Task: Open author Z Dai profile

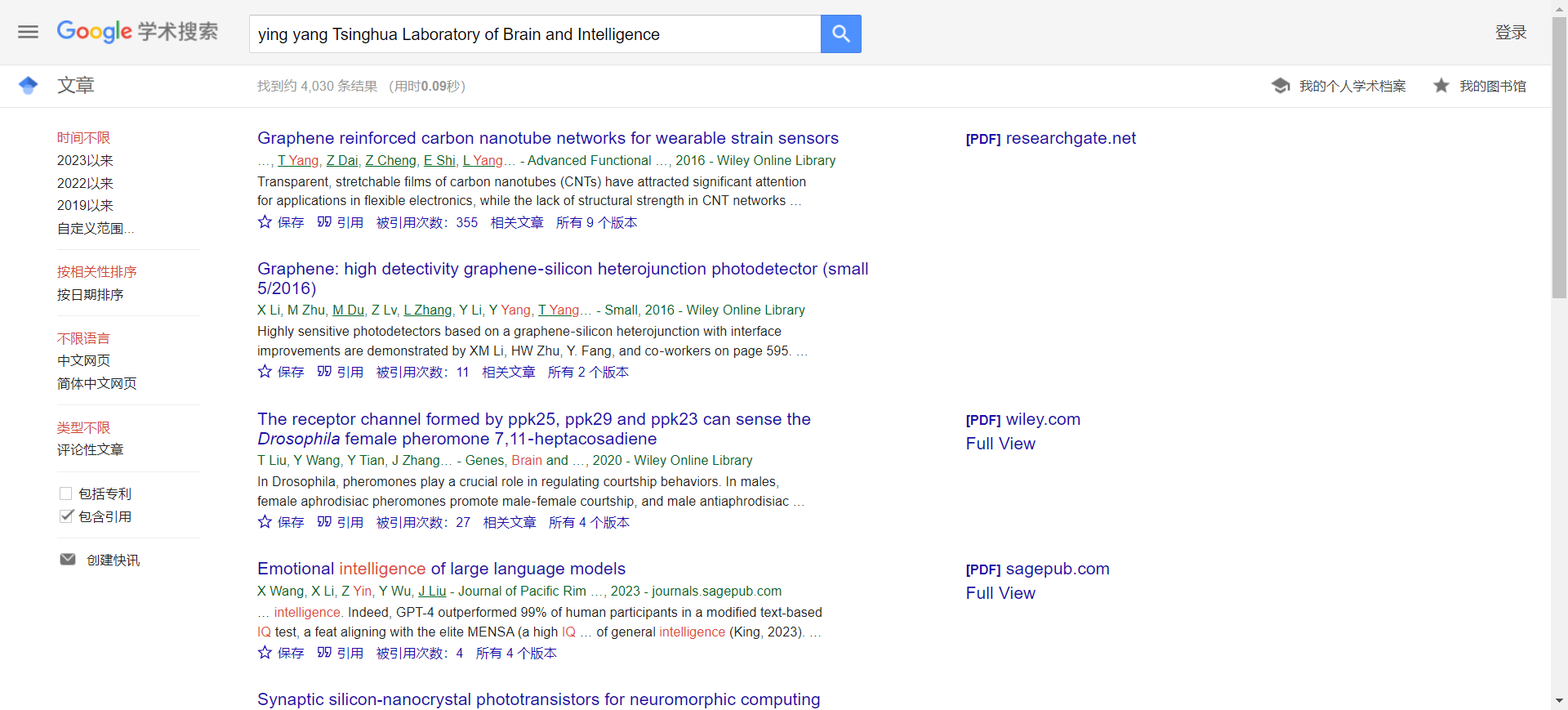Action: 342,160
